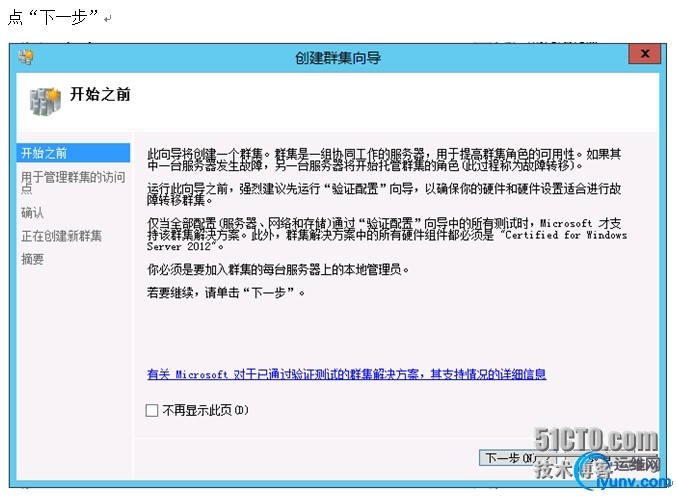Click the sentence 若要继续，请单击“下一步”
Screen dimensions: 677x498
tap(225, 293)
